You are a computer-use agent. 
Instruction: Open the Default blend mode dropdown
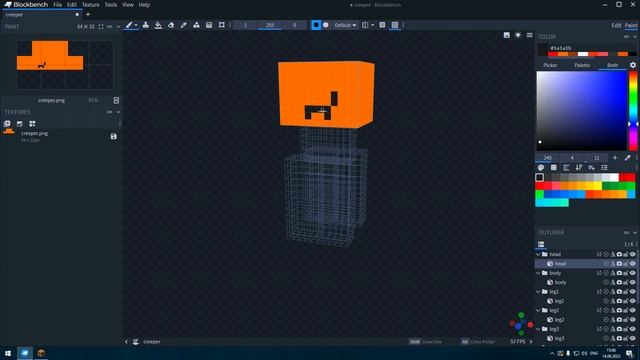coord(345,25)
